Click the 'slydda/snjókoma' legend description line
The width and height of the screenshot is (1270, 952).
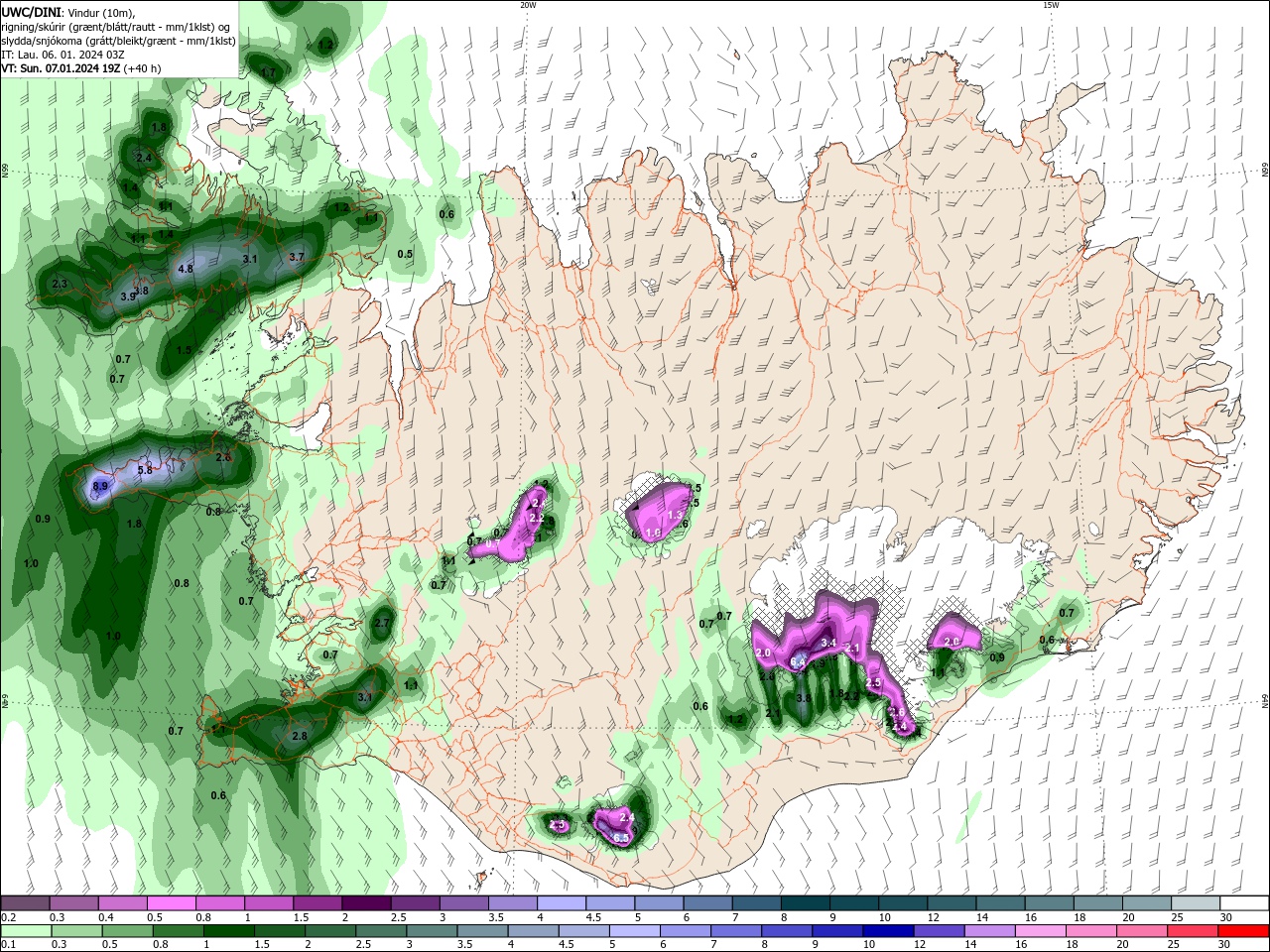[118, 41]
